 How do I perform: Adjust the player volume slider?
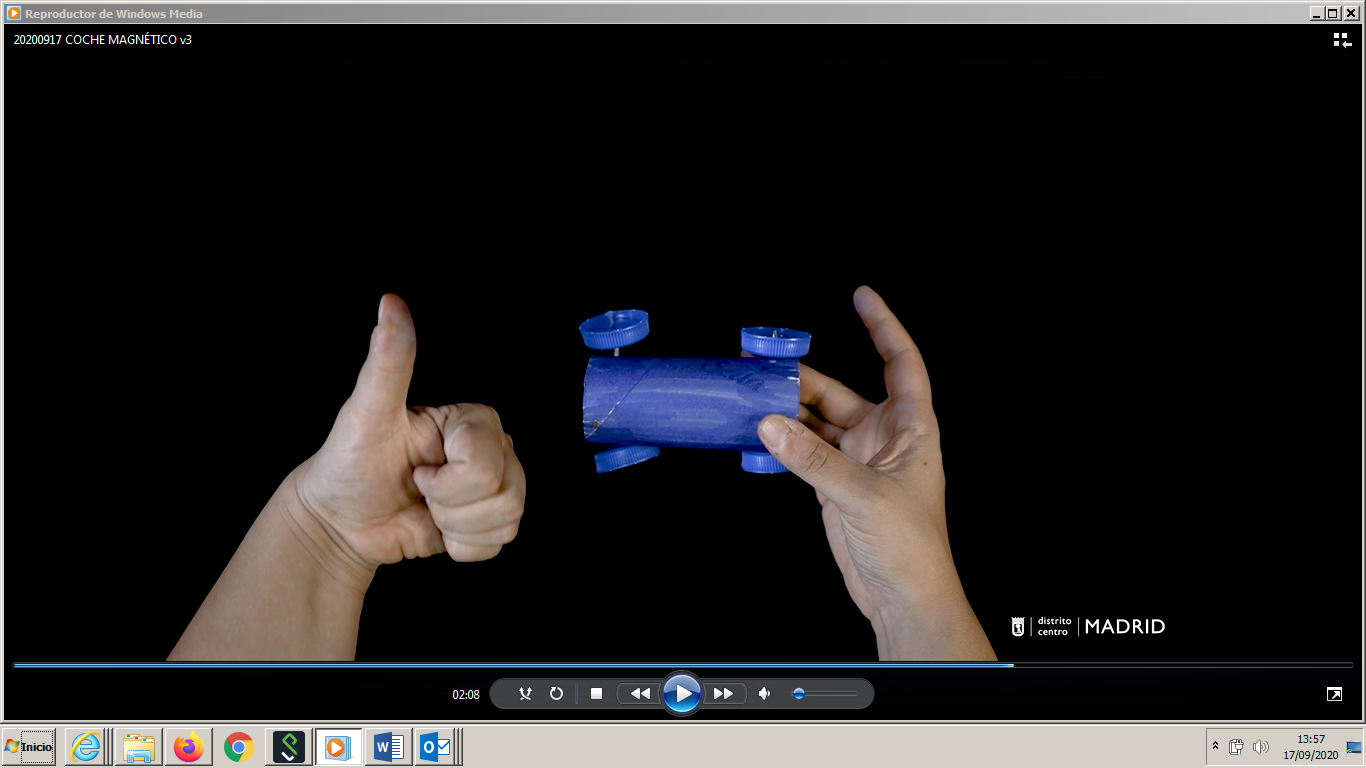click(x=824, y=693)
